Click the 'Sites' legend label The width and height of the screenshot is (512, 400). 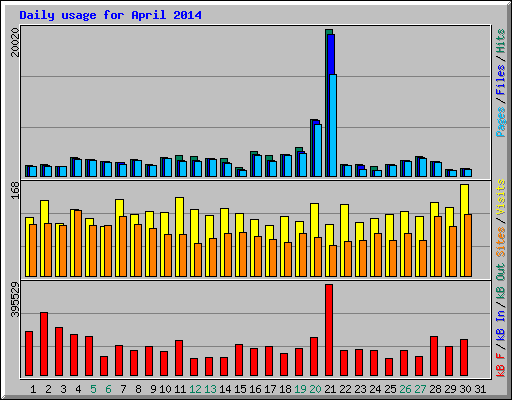[x=501, y=242]
